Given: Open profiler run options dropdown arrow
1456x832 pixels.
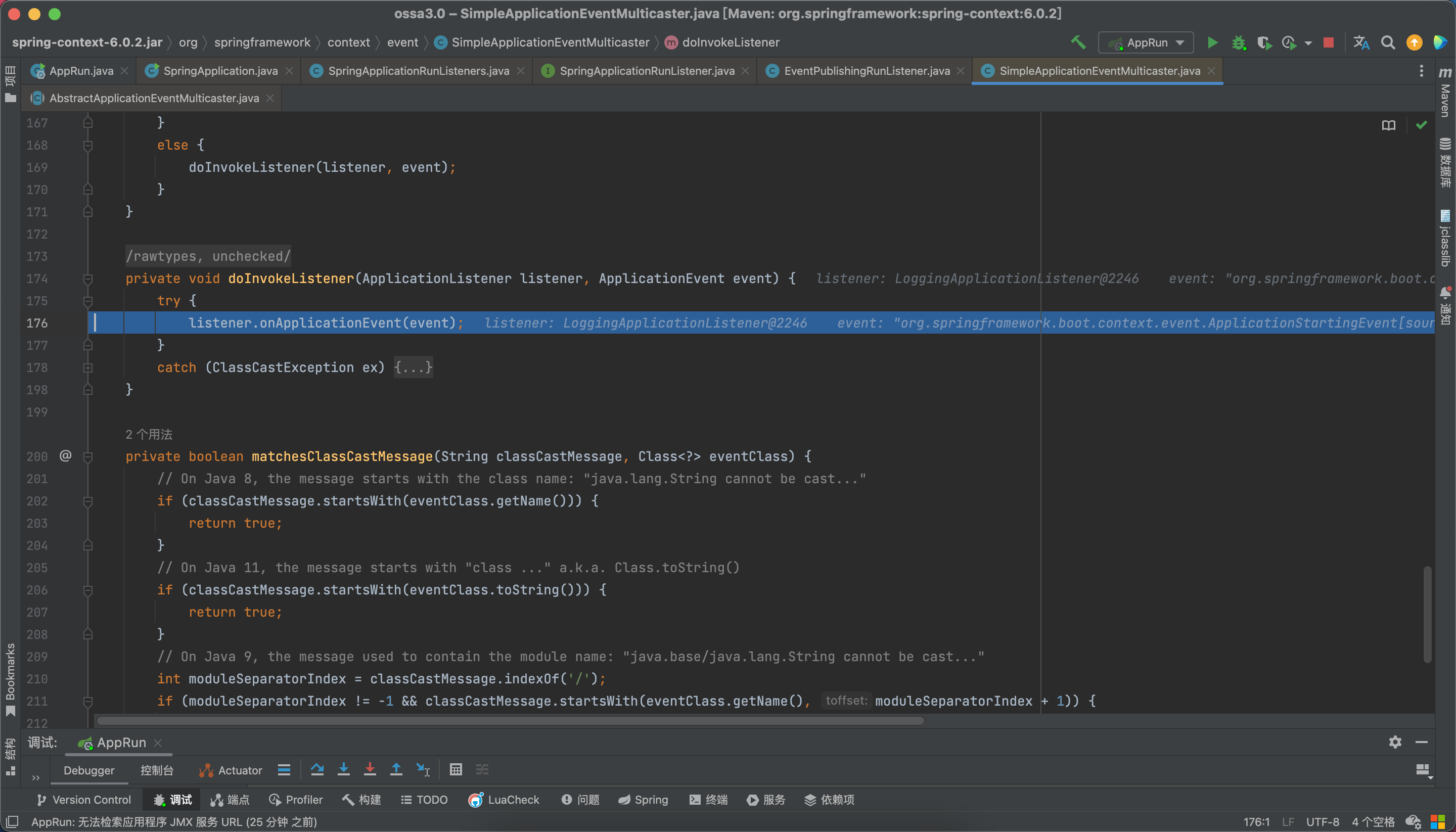Looking at the screenshot, I should pos(1308,43).
